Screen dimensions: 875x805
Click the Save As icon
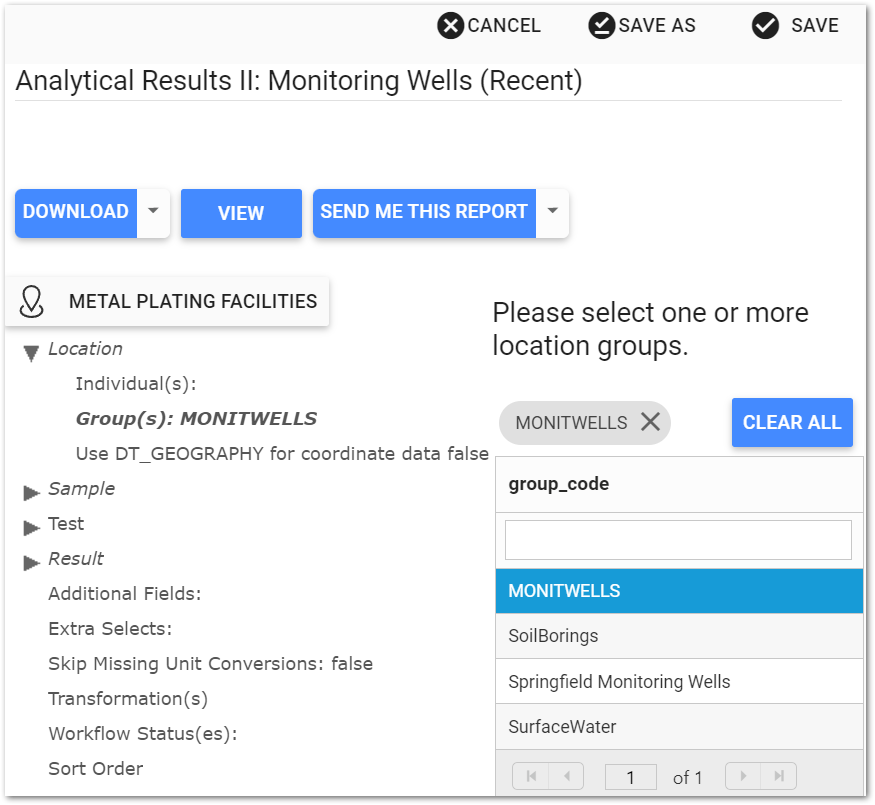601,25
